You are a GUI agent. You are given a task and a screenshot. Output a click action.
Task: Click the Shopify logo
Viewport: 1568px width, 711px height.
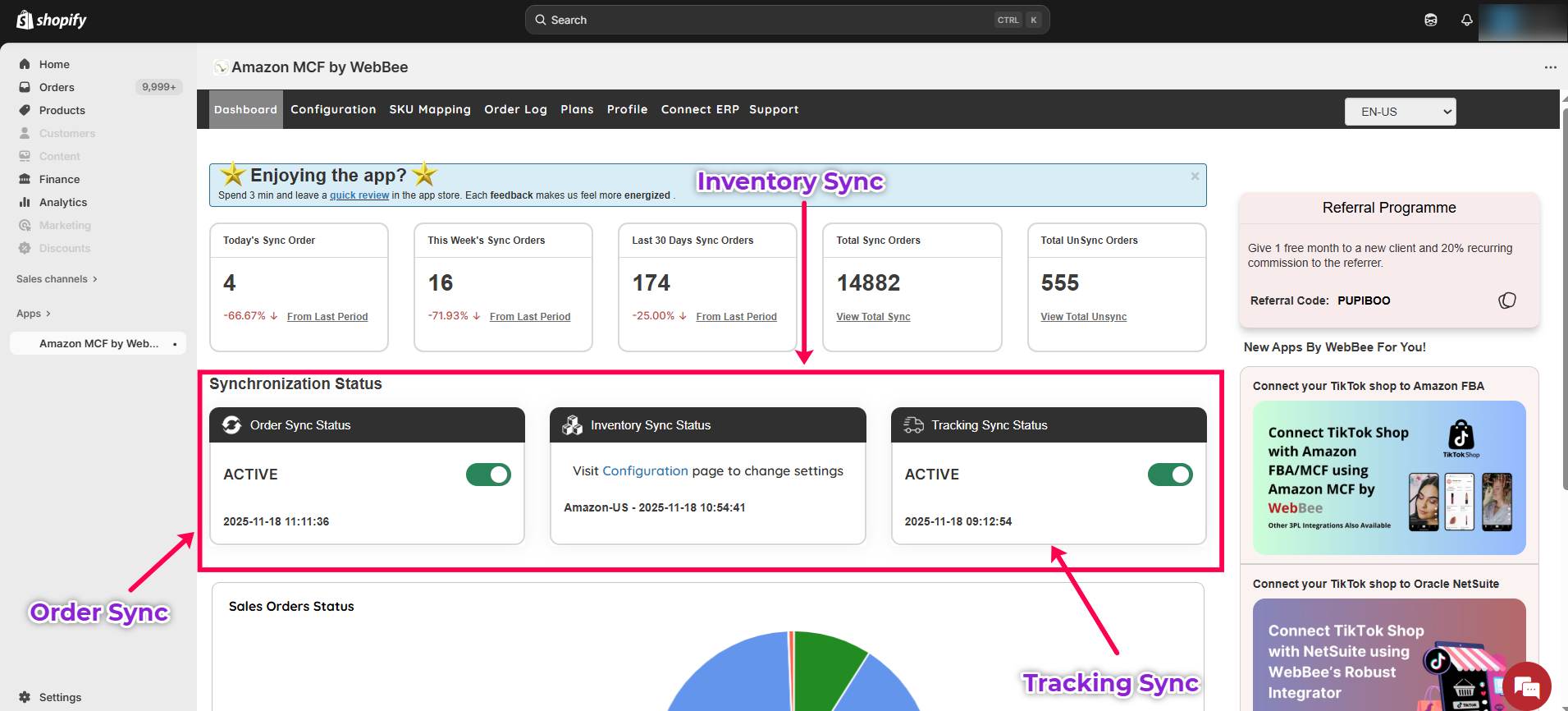(51, 20)
